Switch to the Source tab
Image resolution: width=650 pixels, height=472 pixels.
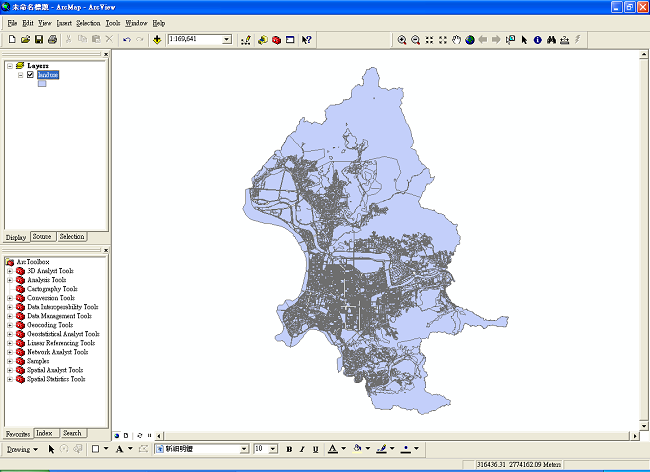point(42,237)
